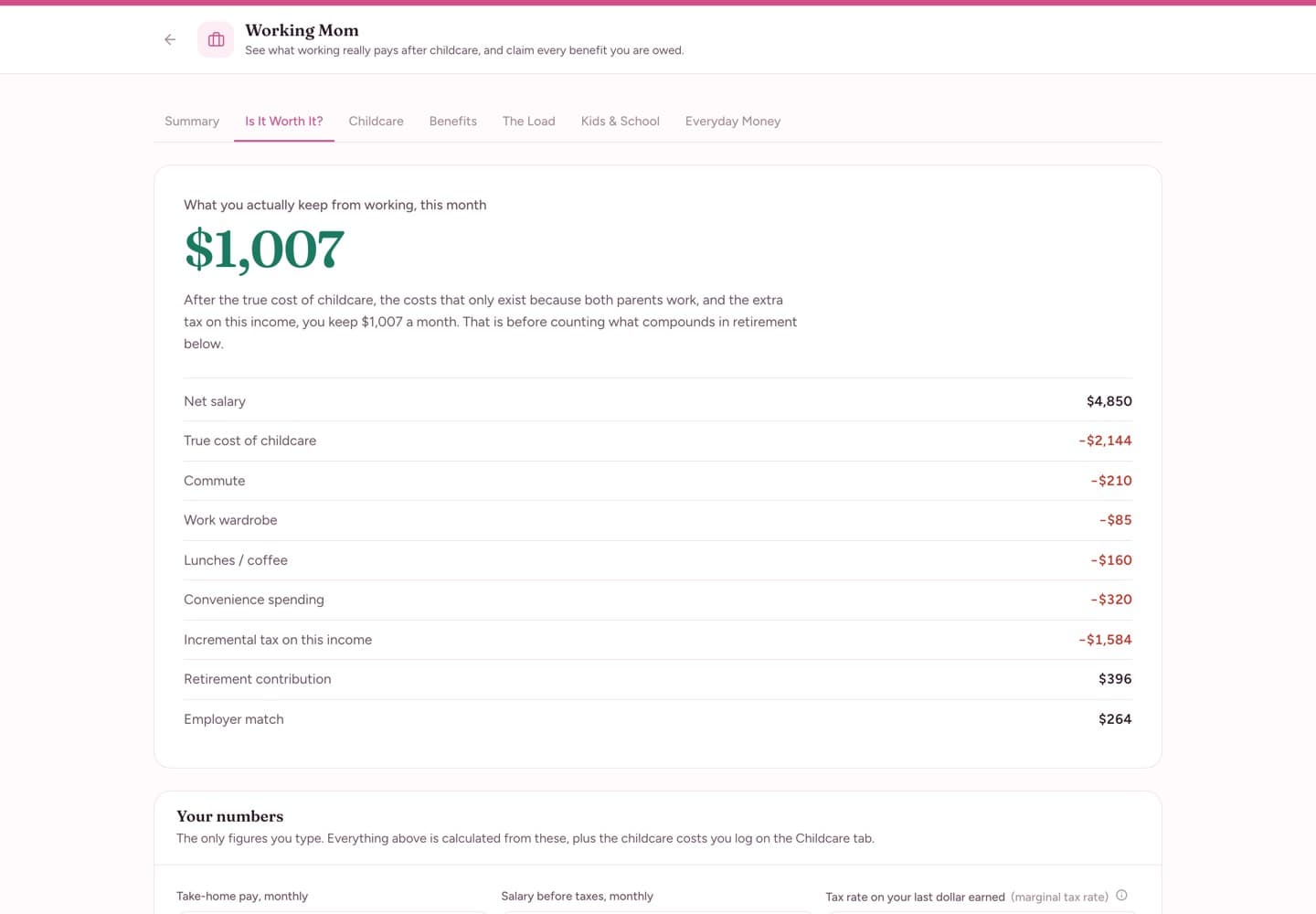Screen dimensions: 1316x914
Task: Switch to the Childcare tab
Action: [377, 121]
